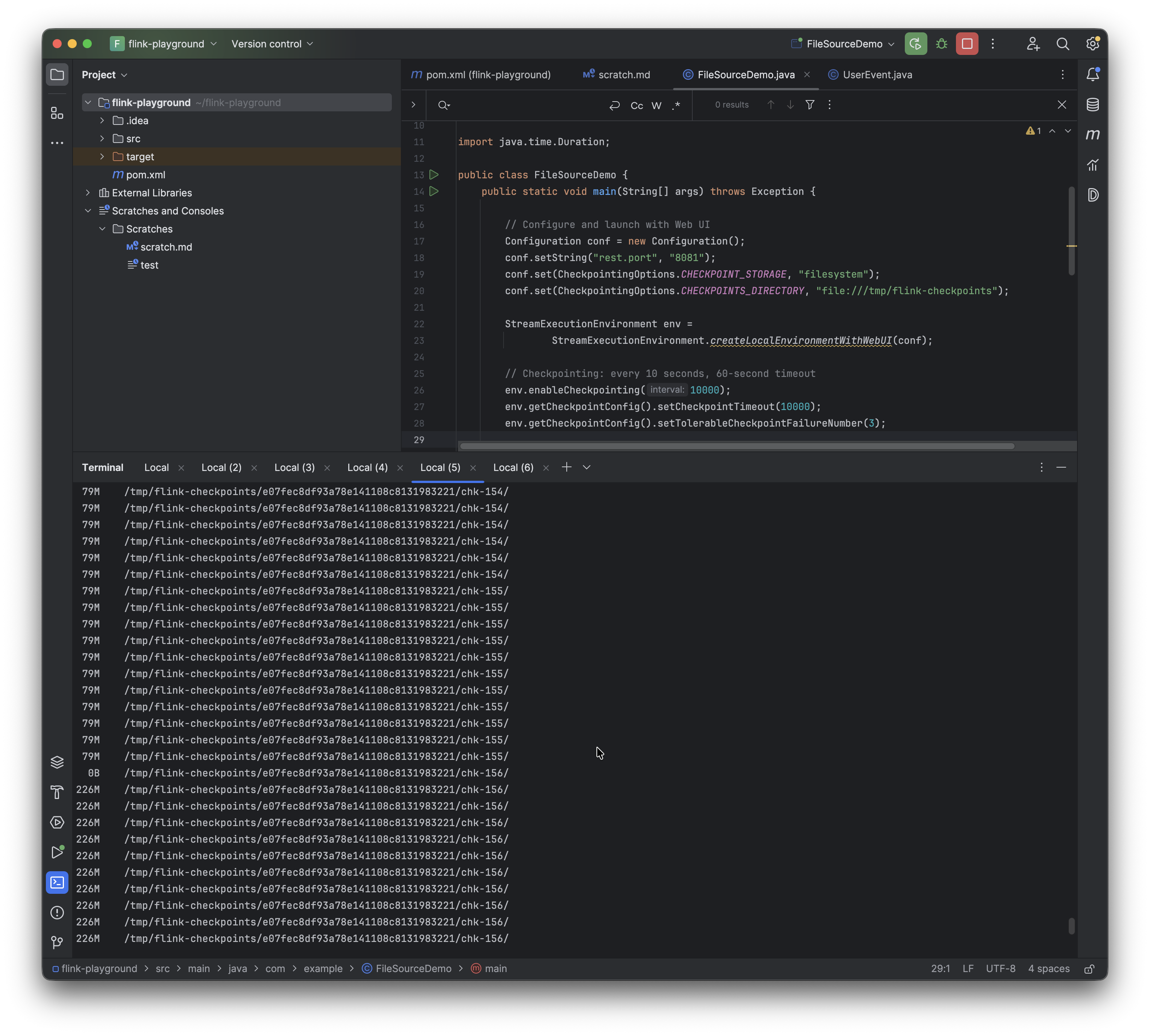Open the Project tool window icon
This screenshot has height=1036, width=1150.
tap(57, 74)
